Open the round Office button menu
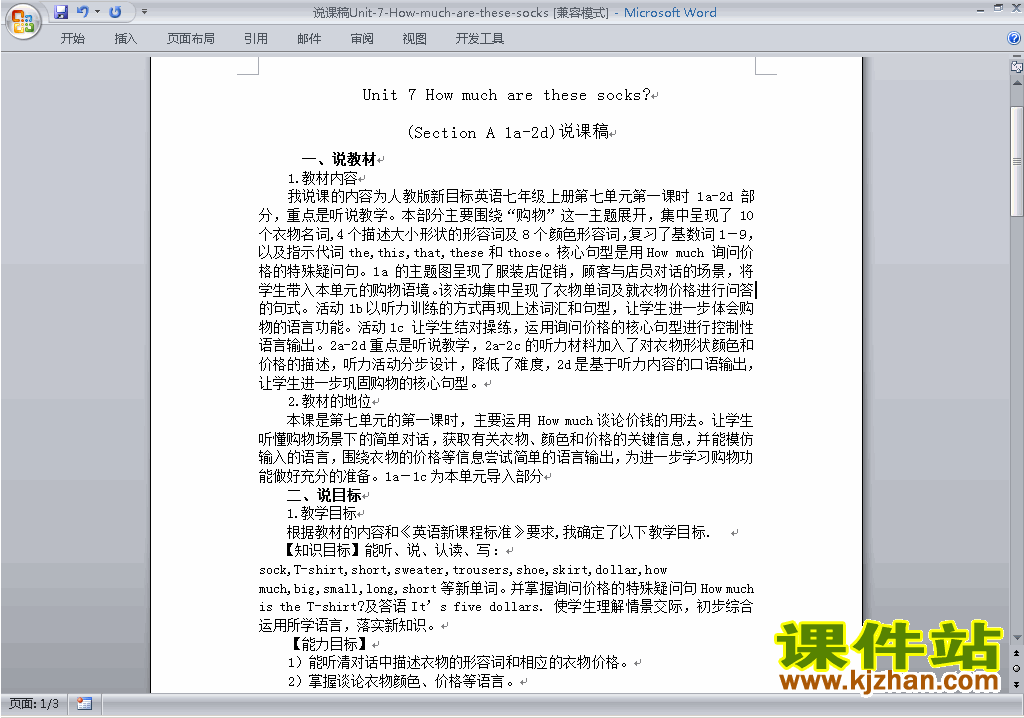 pos(23,21)
